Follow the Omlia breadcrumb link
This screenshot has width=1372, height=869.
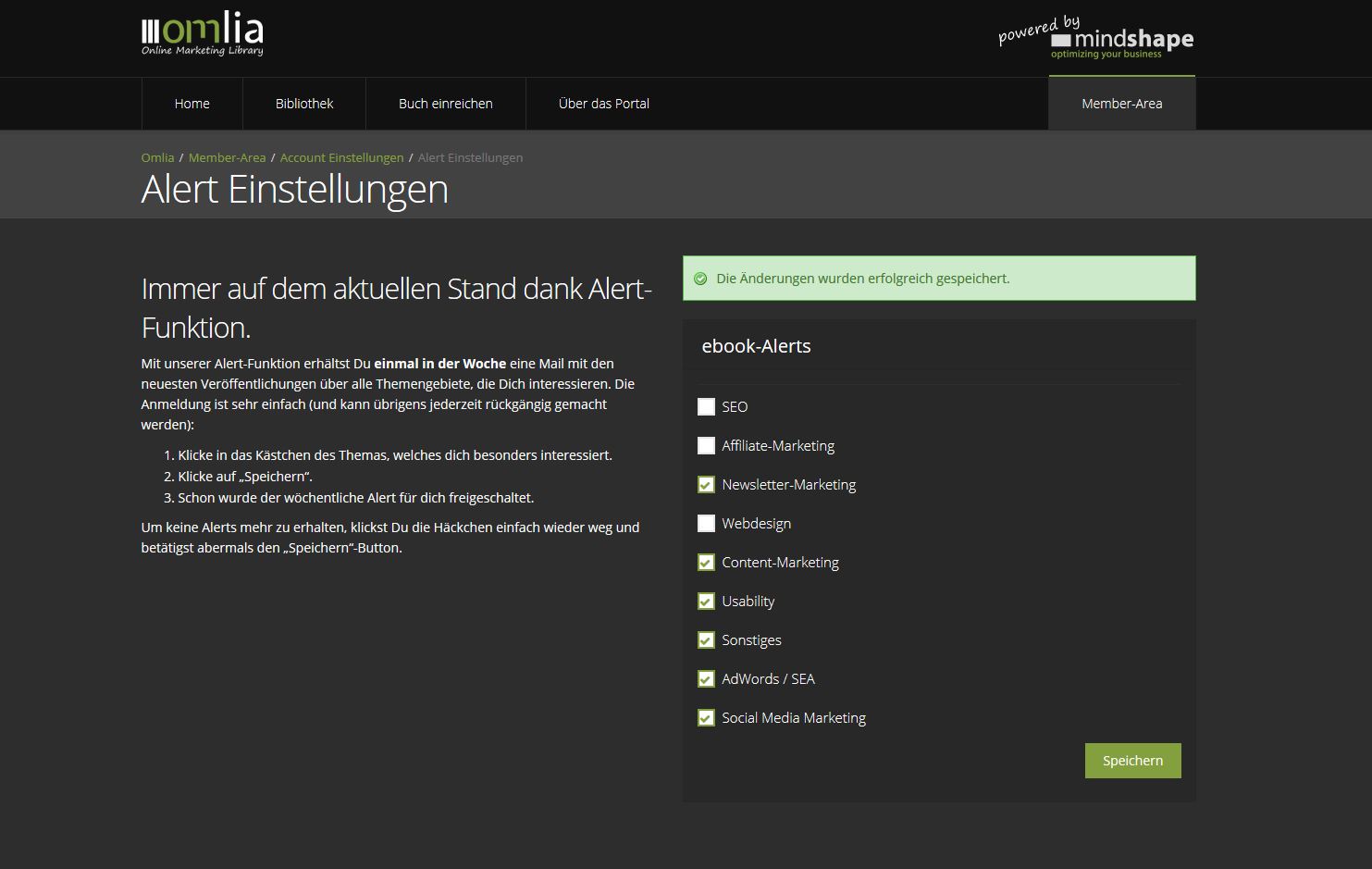pyautogui.click(x=157, y=157)
